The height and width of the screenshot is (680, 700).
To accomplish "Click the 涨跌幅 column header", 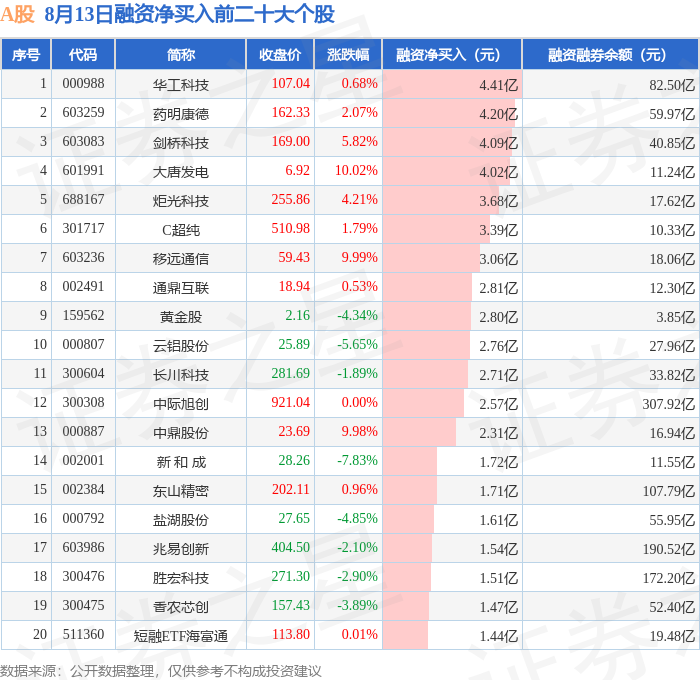I will (348, 54).
